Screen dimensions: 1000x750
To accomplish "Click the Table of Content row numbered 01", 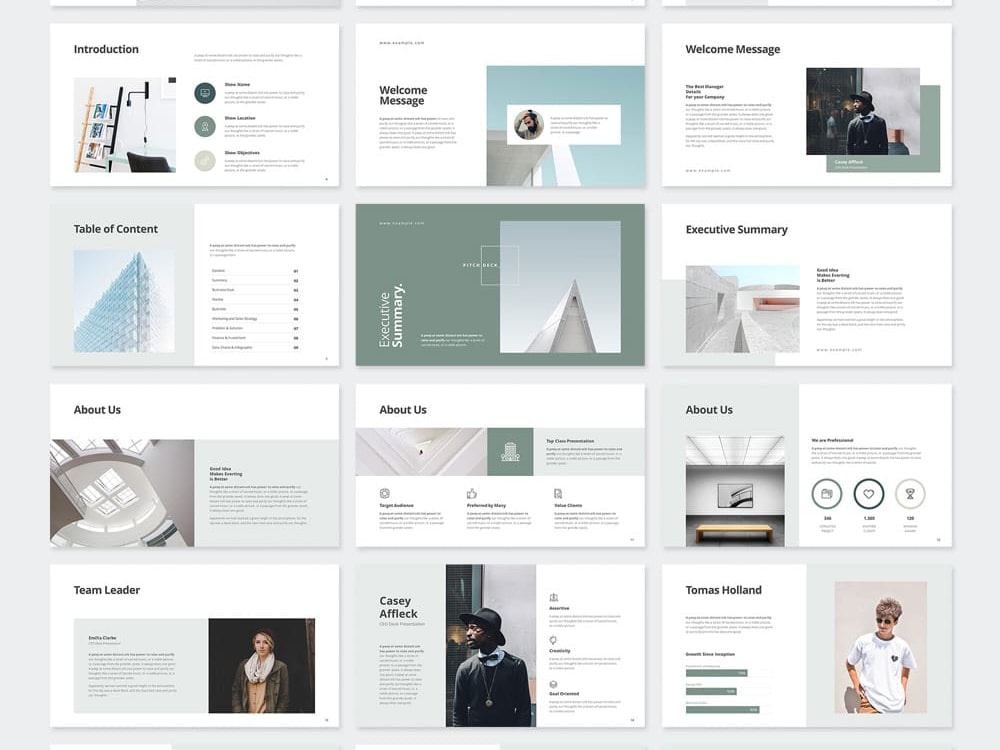I will coord(254,270).
